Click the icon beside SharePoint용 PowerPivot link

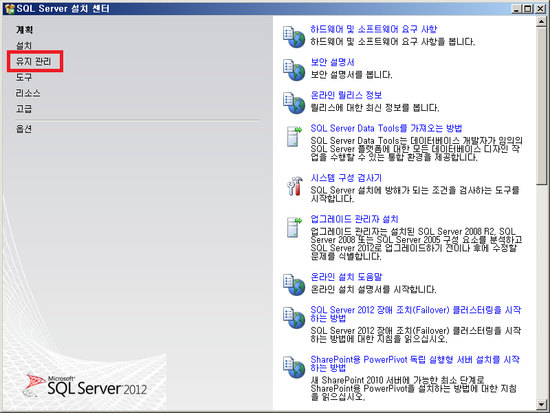pos(294,367)
